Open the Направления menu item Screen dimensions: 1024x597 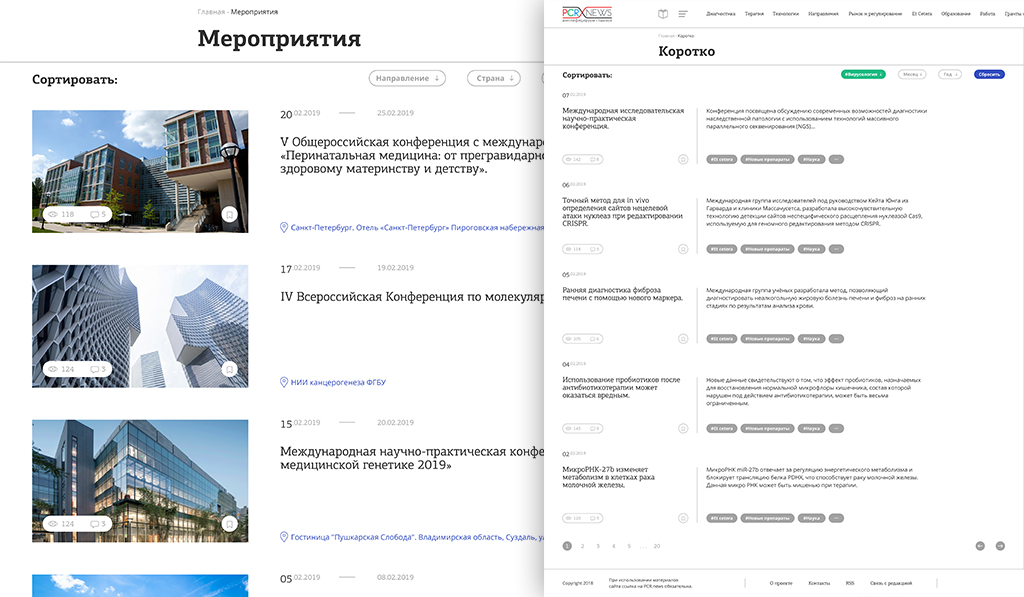point(823,14)
